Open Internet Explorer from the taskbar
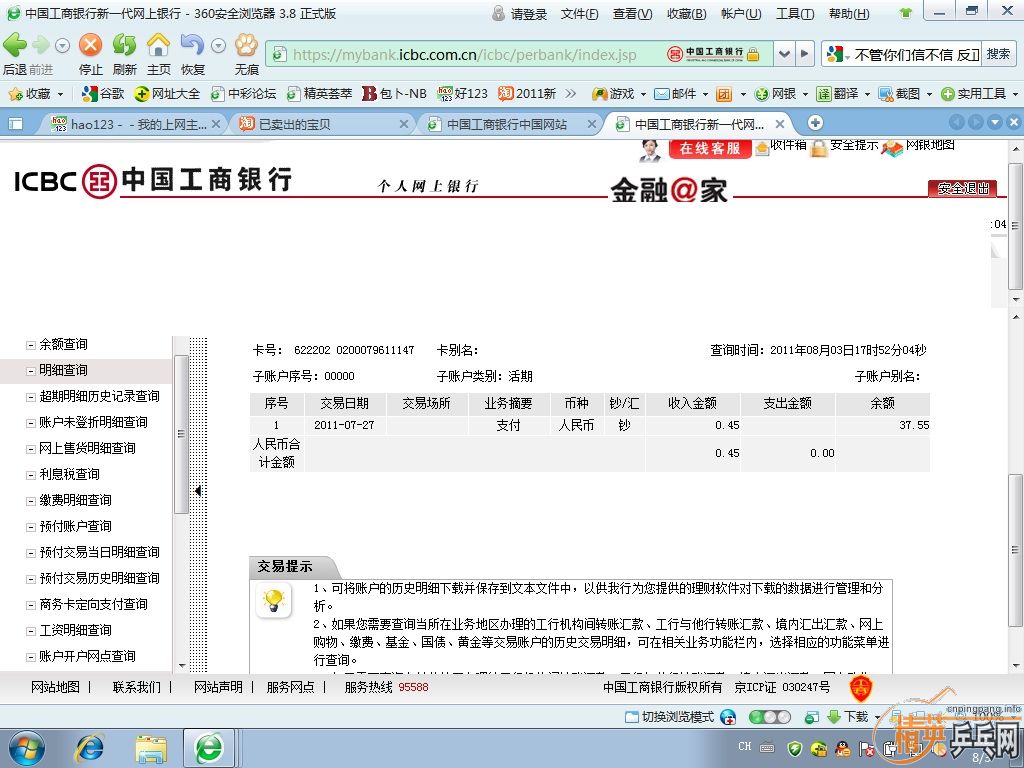Image resolution: width=1024 pixels, height=768 pixels. (90, 748)
